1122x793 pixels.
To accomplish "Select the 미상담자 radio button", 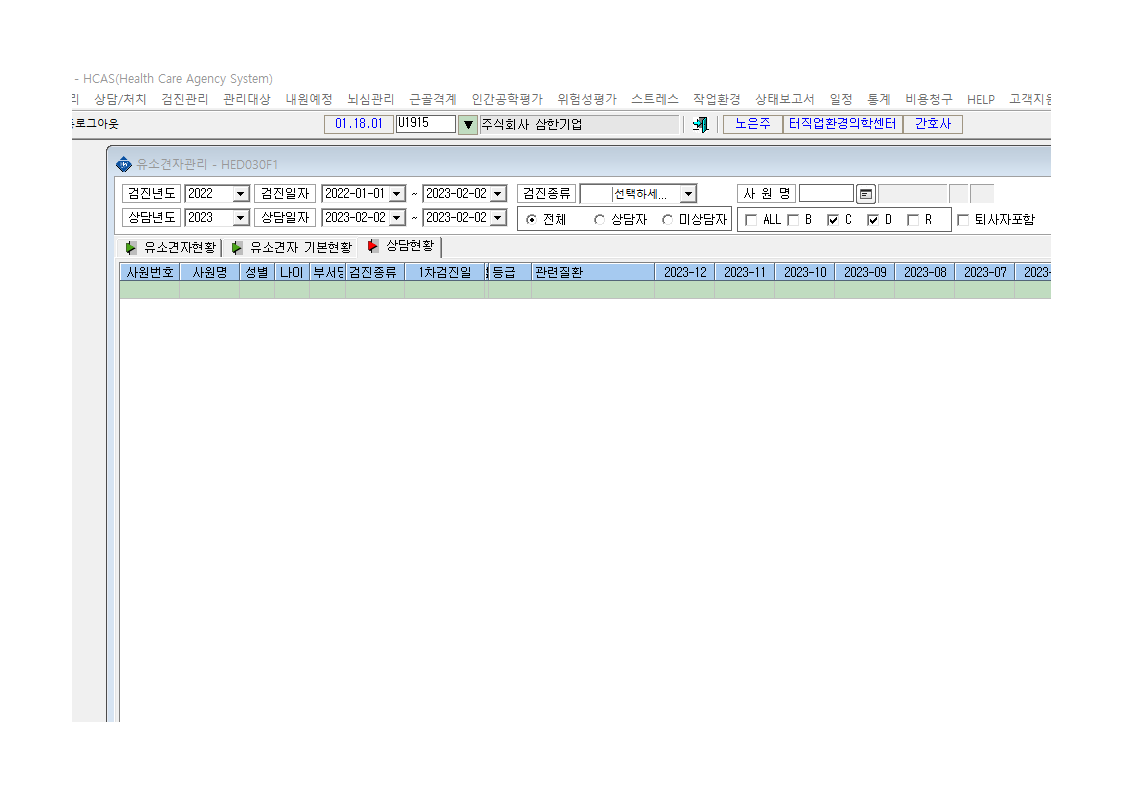I will (x=668, y=220).
